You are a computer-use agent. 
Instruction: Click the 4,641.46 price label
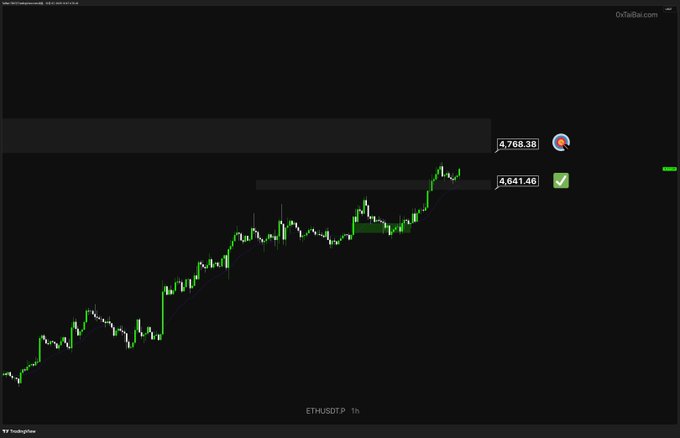[x=518, y=181]
